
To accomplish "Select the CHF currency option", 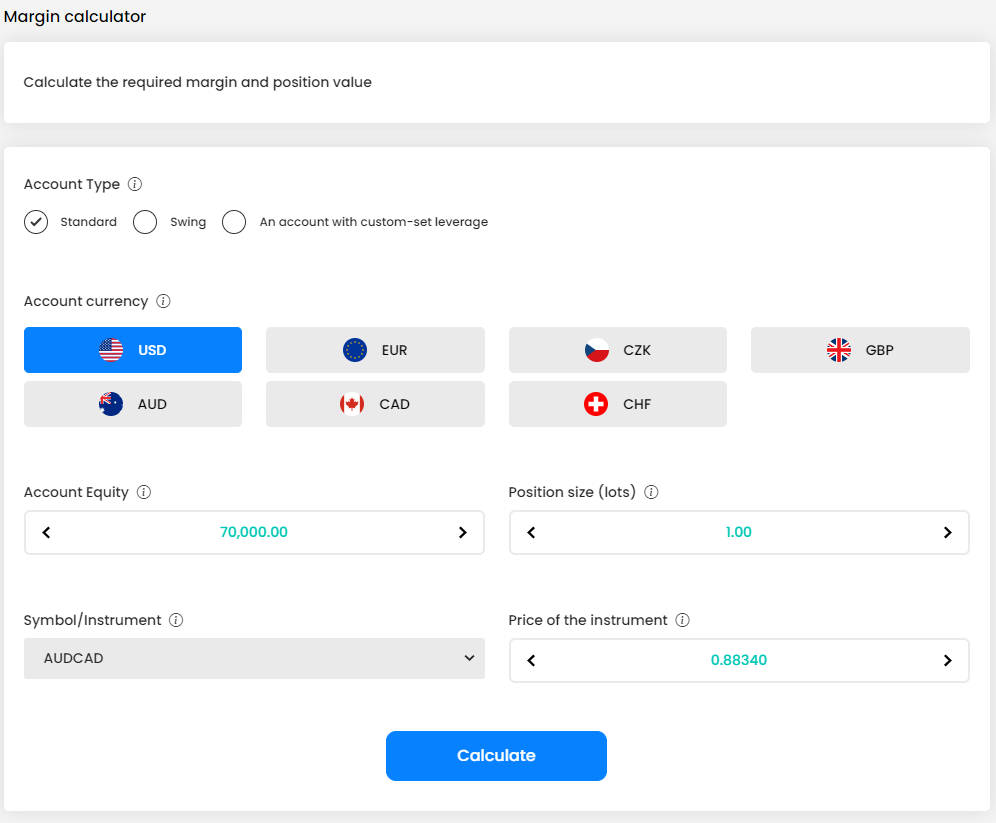I will click(x=617, y=404).
